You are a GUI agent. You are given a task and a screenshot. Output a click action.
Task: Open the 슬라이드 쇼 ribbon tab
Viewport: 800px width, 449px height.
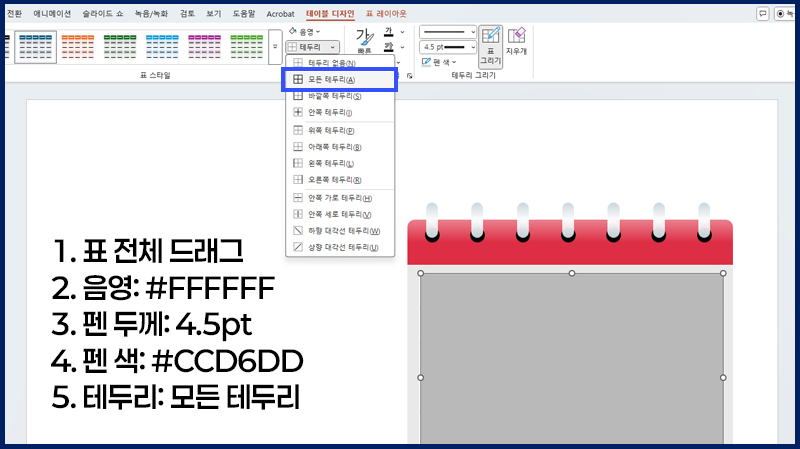point(103,14)
